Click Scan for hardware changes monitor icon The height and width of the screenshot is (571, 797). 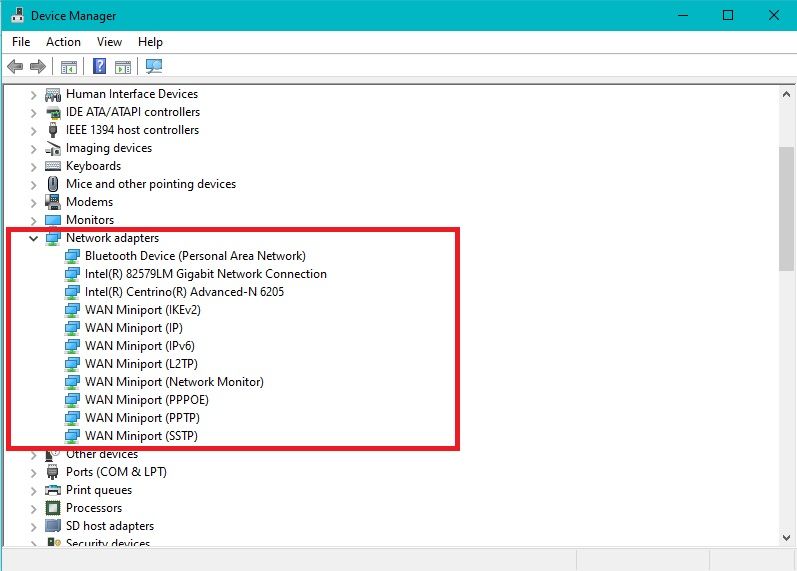click(x=154, y=66)
